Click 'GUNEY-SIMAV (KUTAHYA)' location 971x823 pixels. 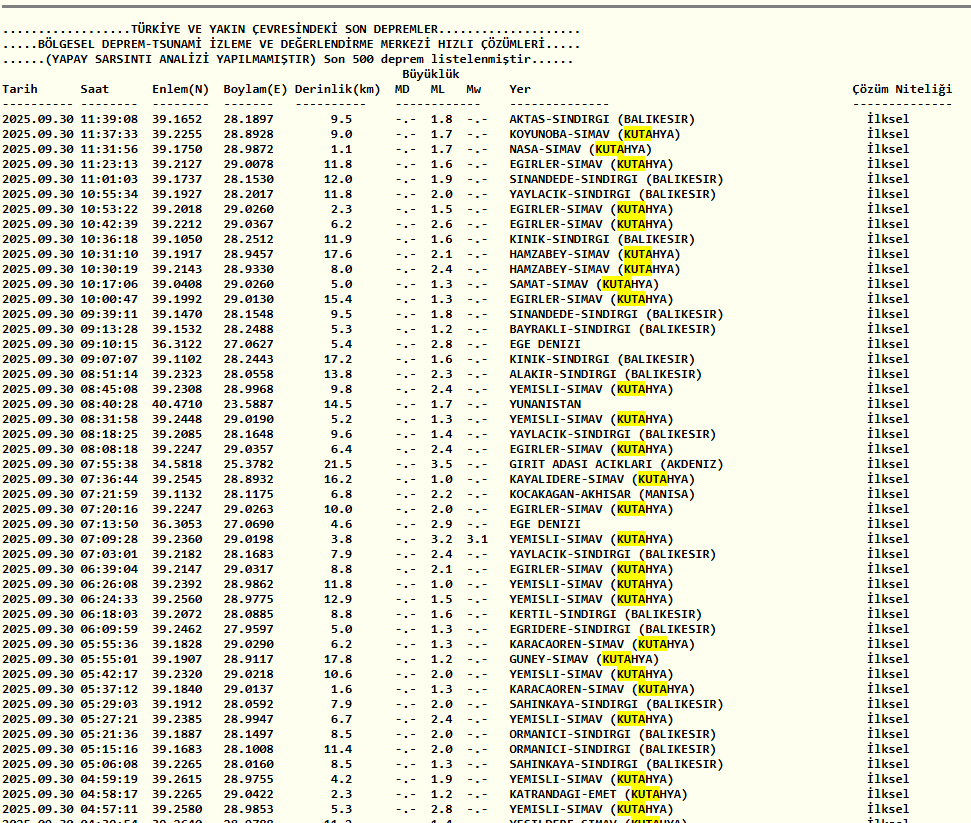[584, 659]
